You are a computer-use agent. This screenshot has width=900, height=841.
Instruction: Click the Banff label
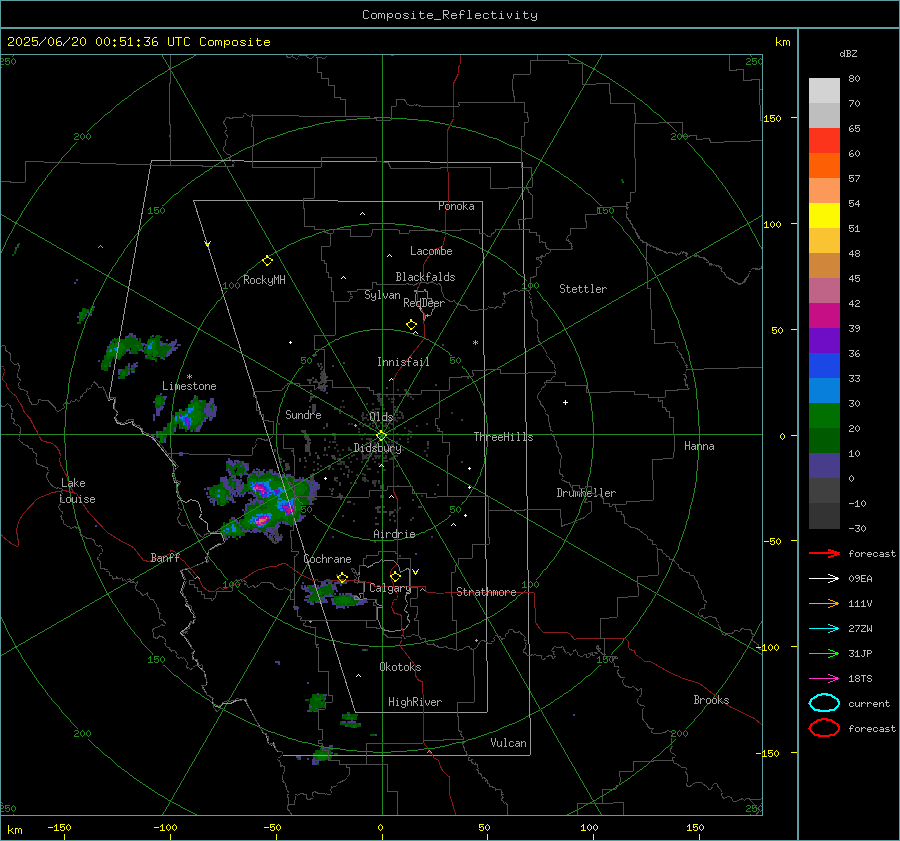tap(165, 557)
